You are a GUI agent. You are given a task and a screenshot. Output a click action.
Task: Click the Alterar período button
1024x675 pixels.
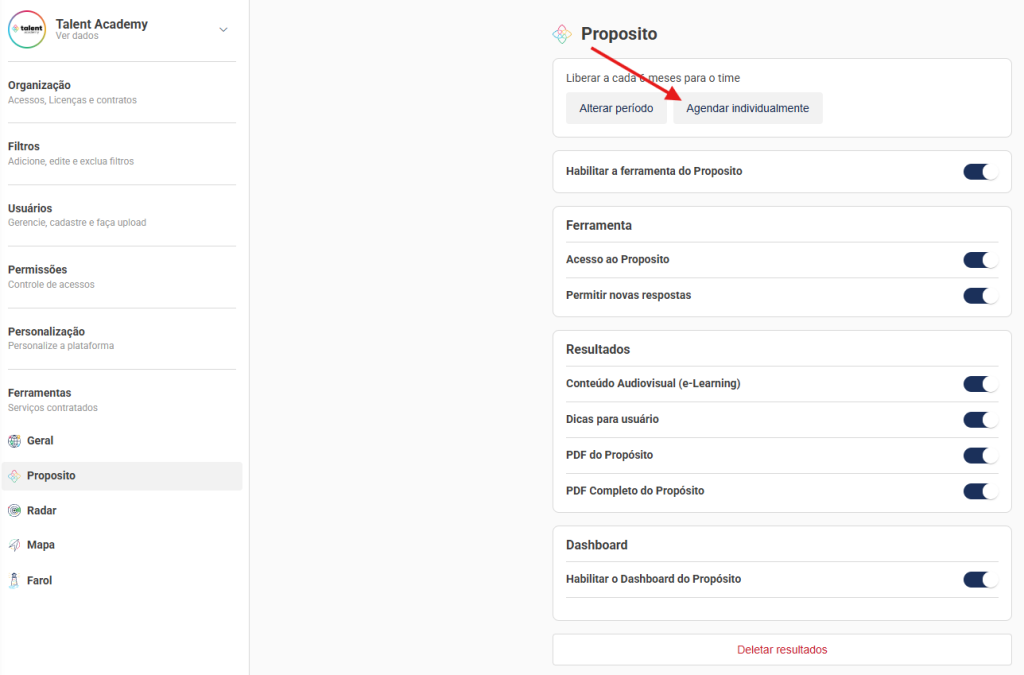coord(616,108)
